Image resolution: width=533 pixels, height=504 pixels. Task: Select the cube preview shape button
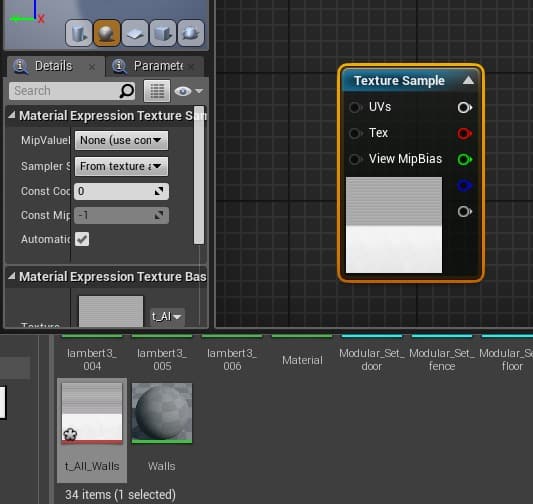pos(163,33)
